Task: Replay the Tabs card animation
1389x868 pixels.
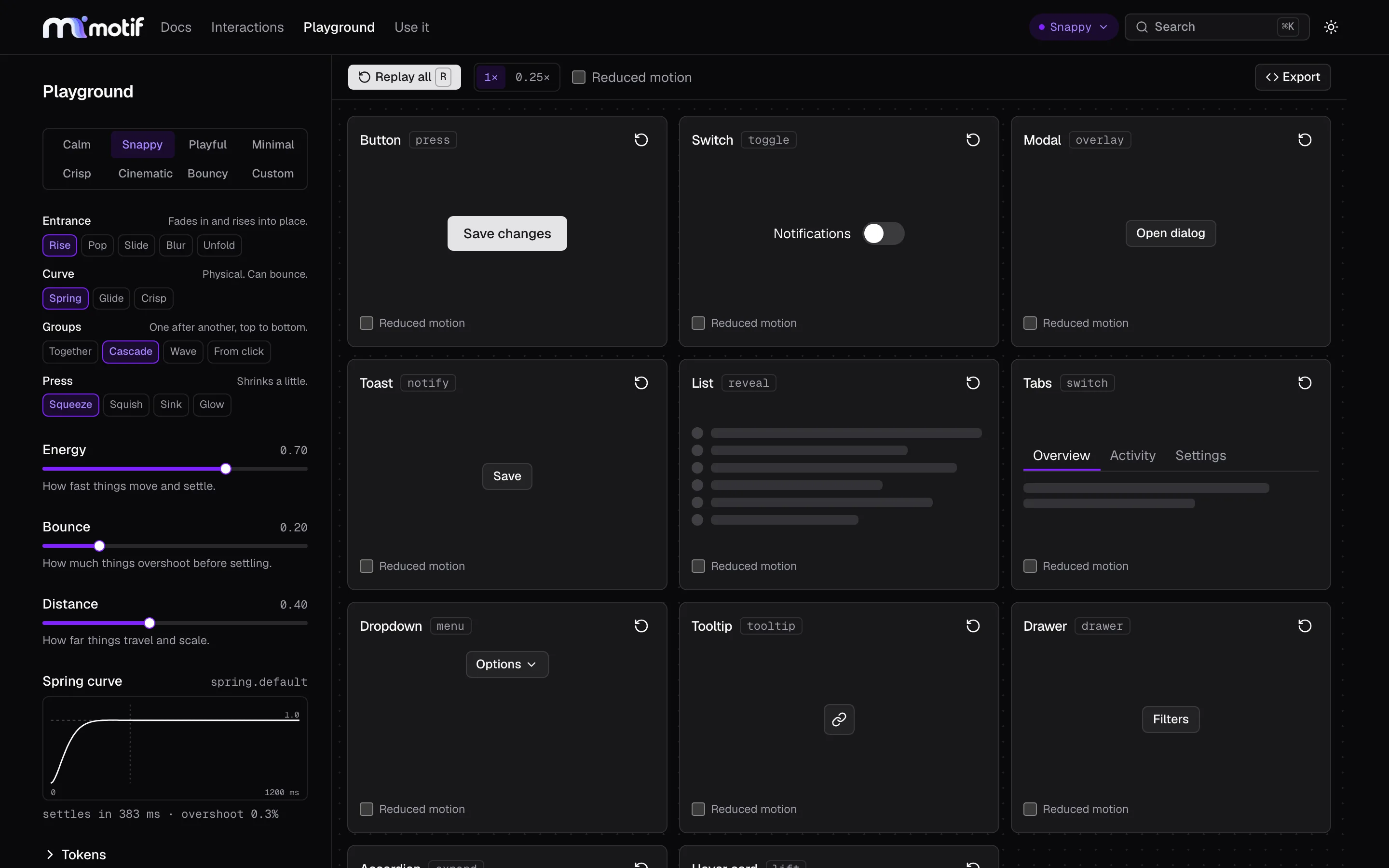Action: tap(1305, 383)
